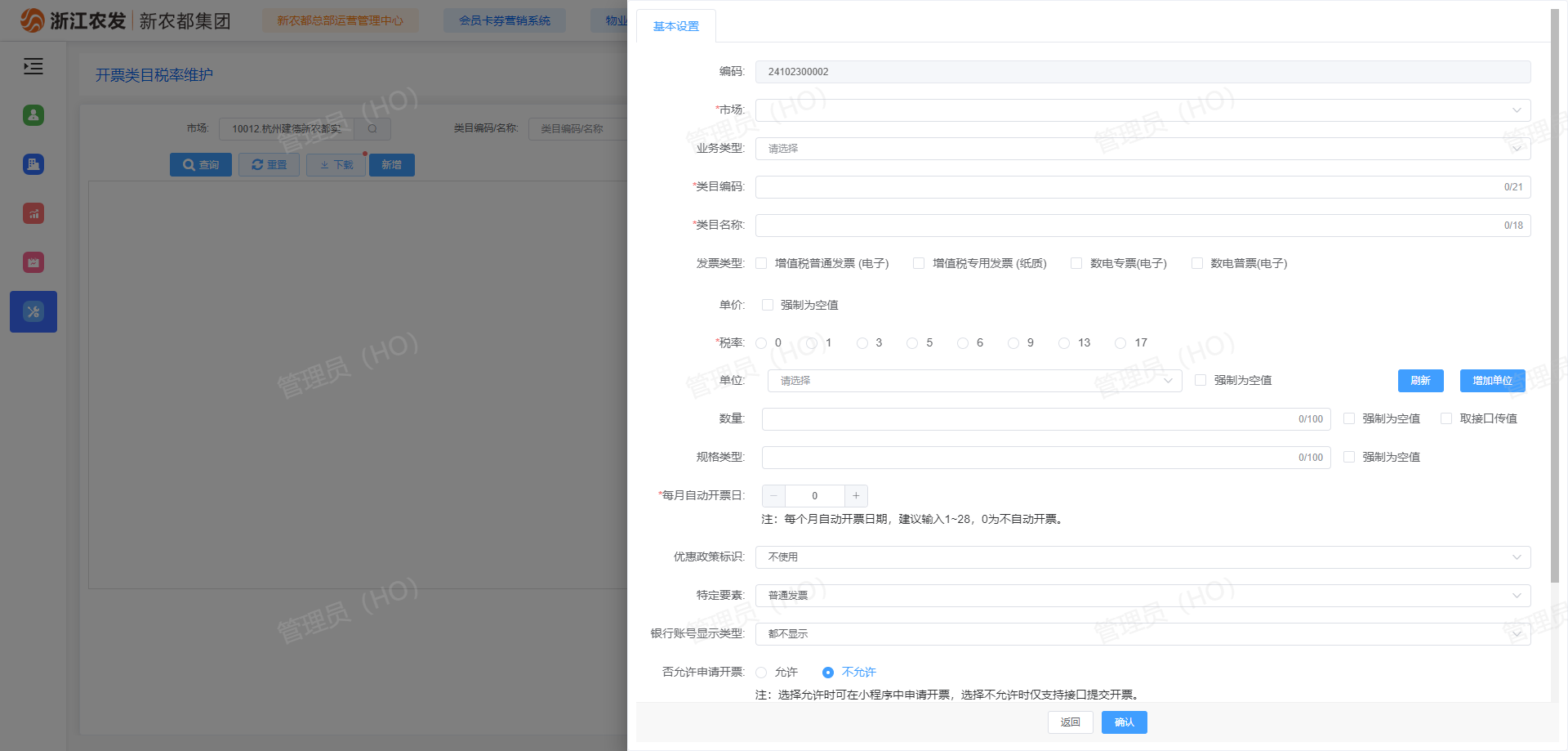The image size is (1568, 751).
Task: Select the 13 tax rate radio option
Action: click(x=1064, y=343)
